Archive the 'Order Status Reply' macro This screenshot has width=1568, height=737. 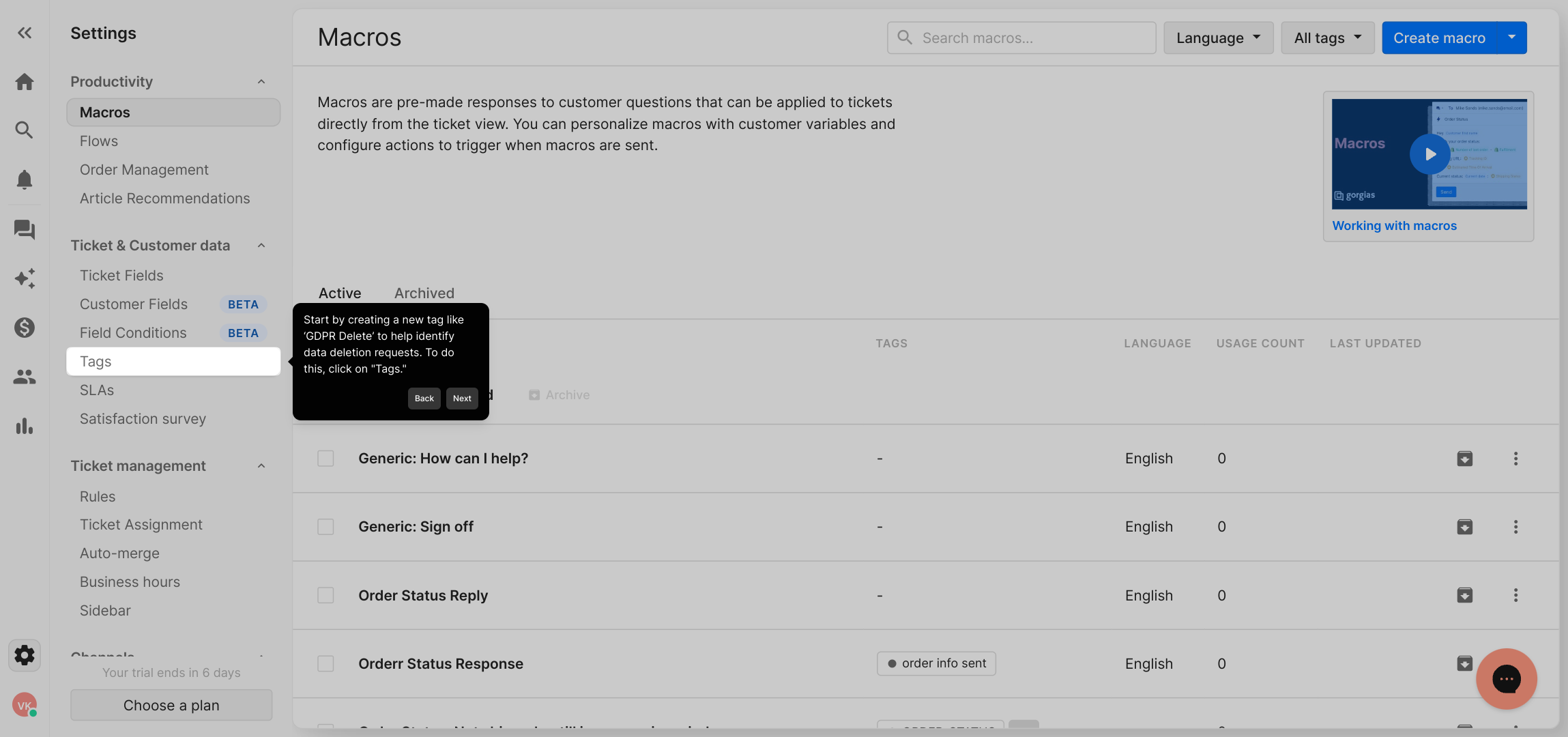tap(1464, 595)
